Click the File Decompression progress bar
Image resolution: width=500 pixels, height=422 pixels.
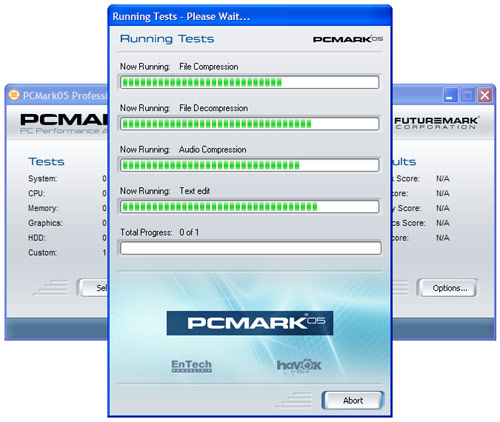[249, 124]
